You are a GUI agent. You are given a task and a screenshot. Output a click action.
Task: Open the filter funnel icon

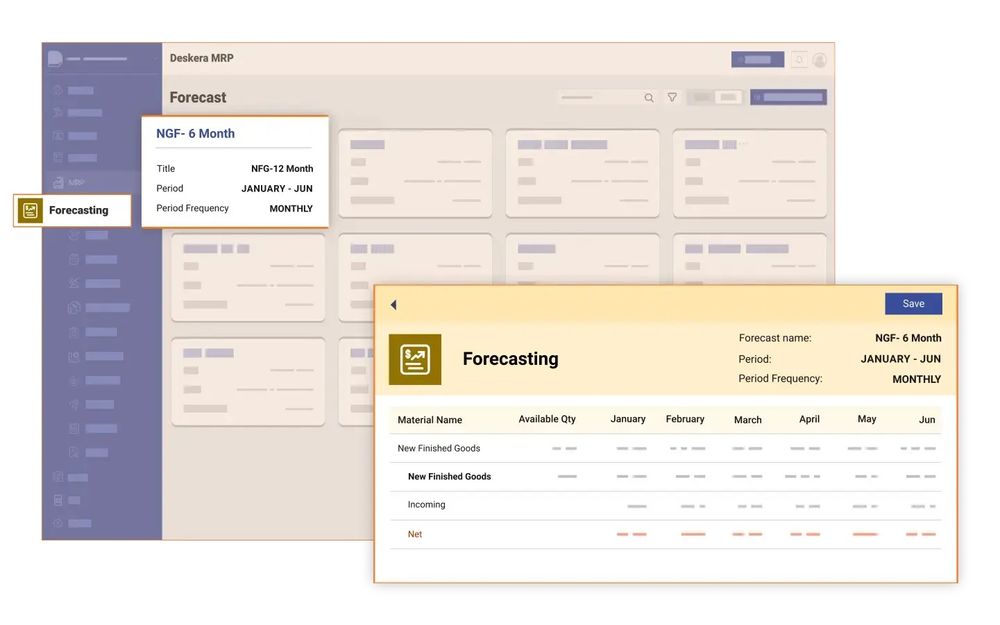pyautogui.click(x=672, y=98)
